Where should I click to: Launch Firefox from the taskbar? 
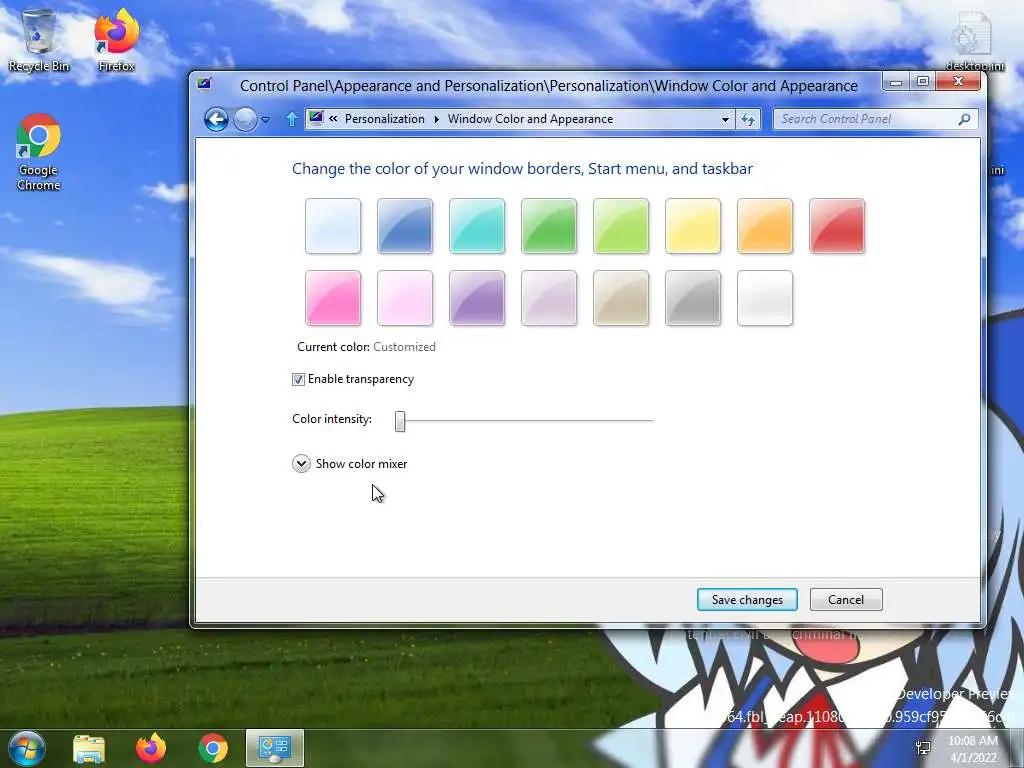(151, 748)
